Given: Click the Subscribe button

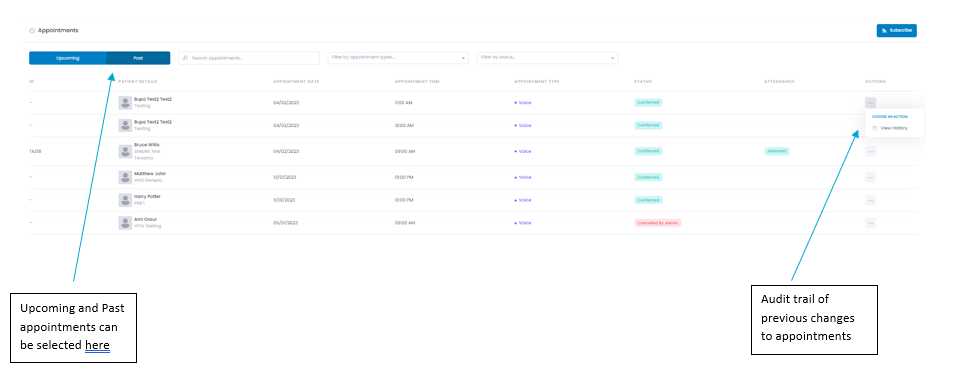Looking at the screenshot, I should pos(896,30).
